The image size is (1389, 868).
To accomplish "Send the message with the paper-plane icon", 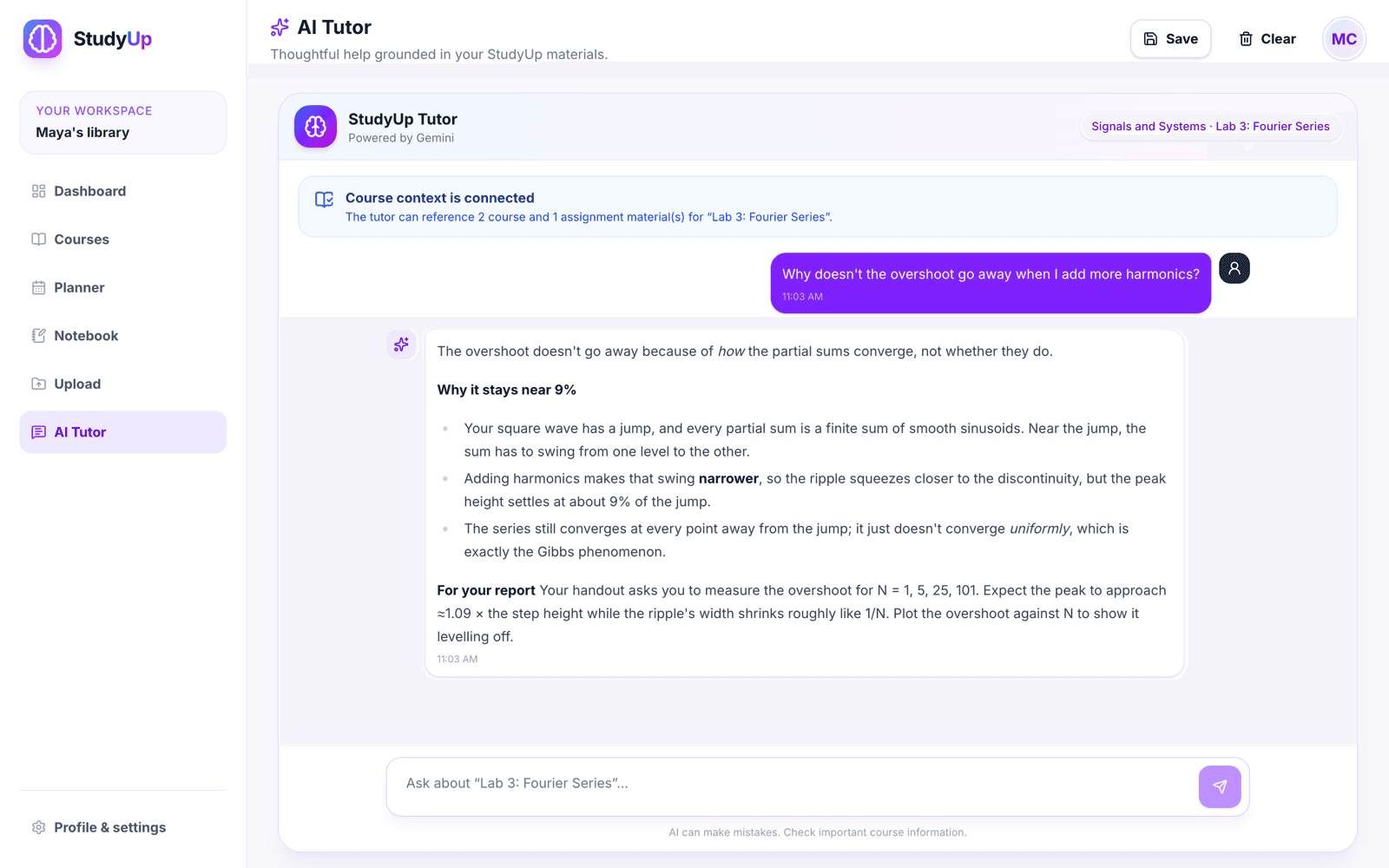I will coord(1220,786).
